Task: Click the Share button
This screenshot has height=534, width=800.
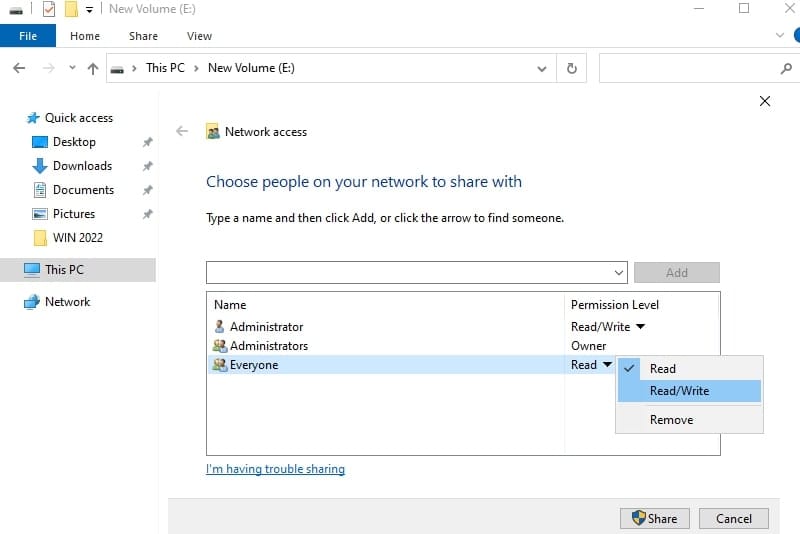Action: [655, 518]
